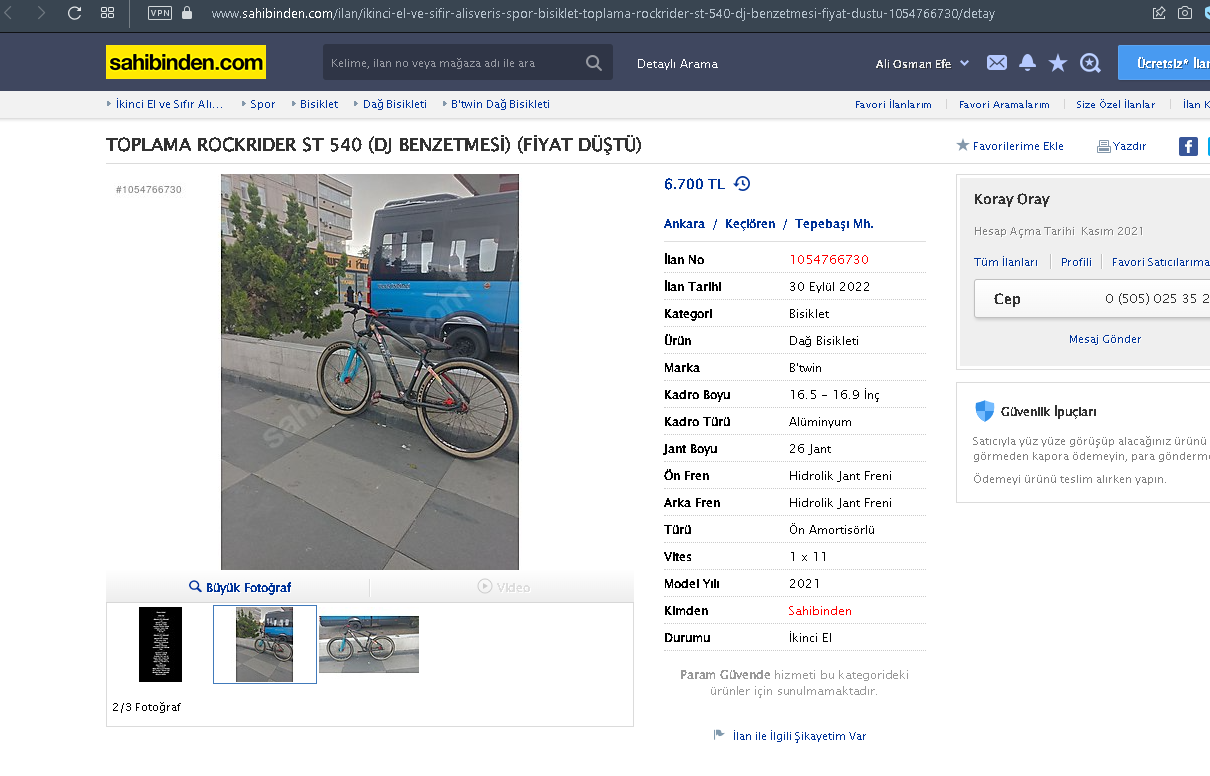Screen dimensions: 1210x776
Task: Click the padlock site security icon
Action: (x=187, y=13)
